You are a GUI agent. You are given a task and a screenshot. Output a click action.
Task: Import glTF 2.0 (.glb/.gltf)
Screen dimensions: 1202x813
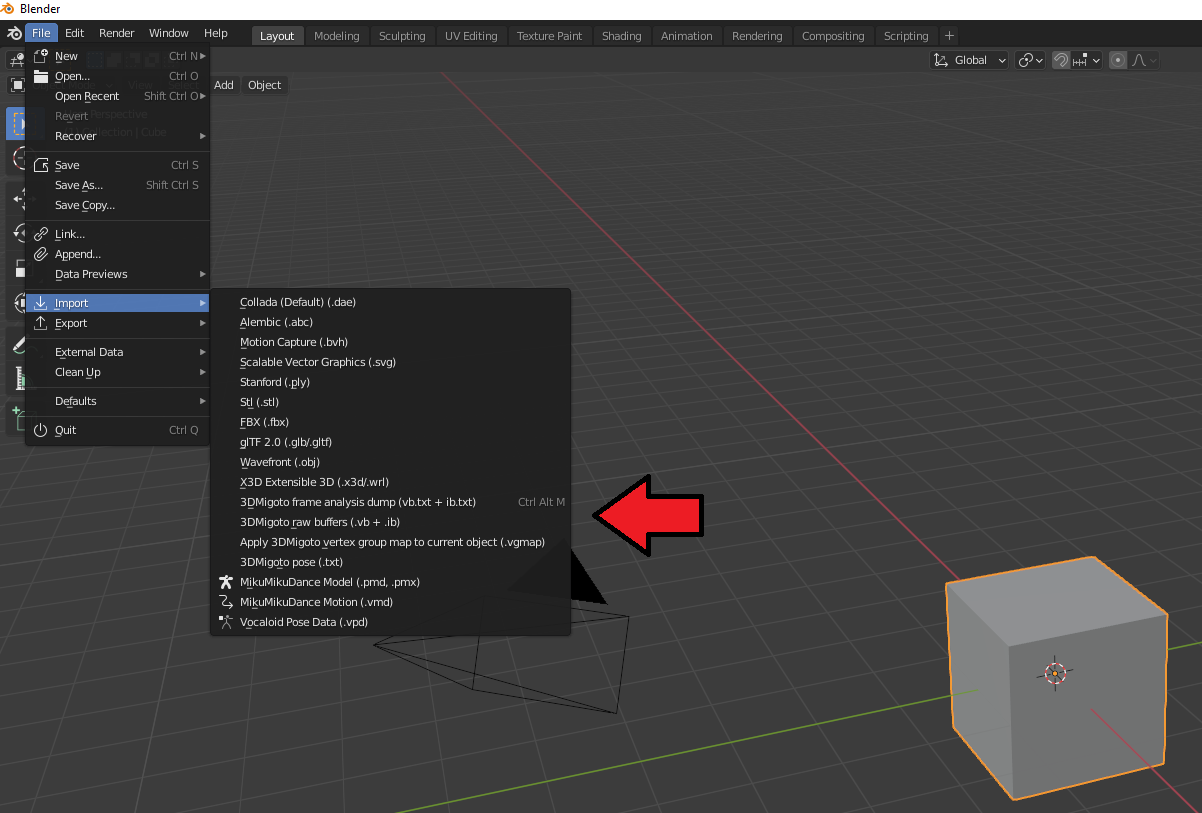pos(390,442)
